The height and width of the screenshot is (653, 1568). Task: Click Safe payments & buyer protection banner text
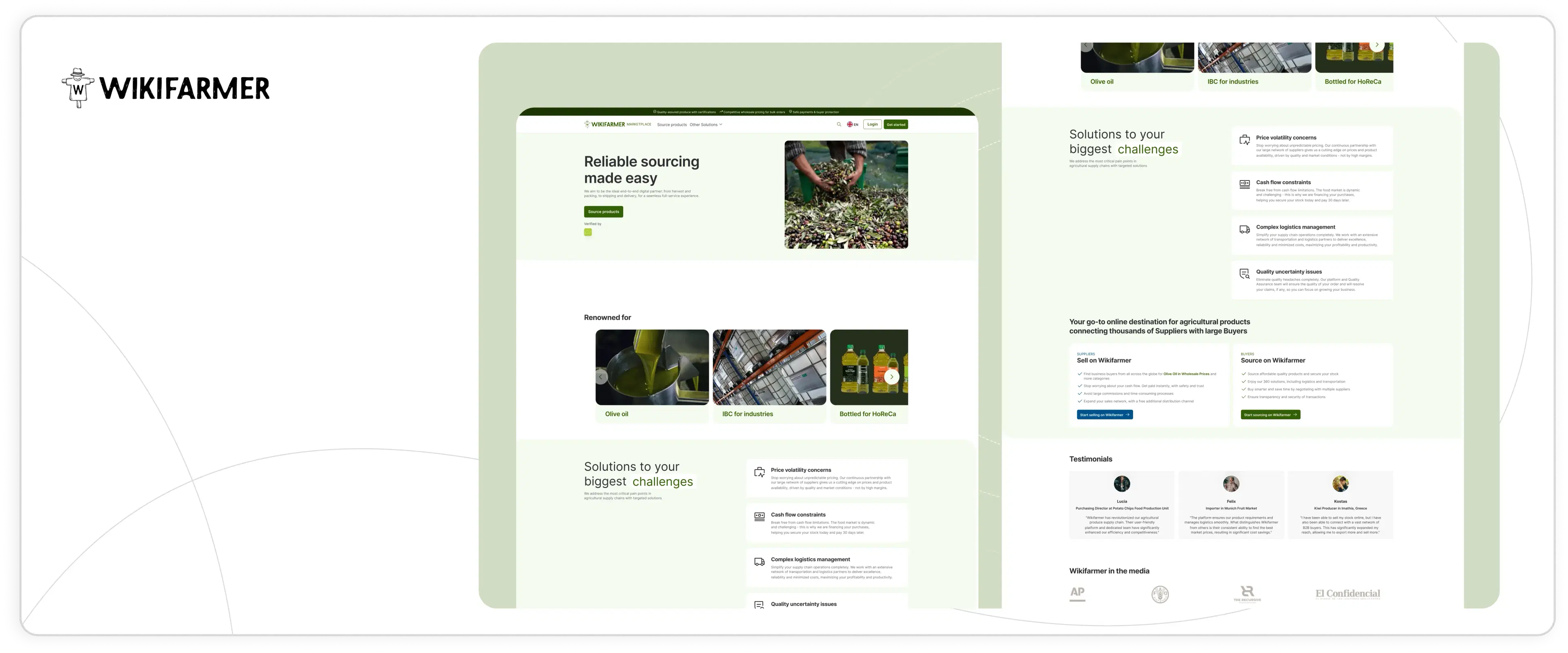click(816, 112)
